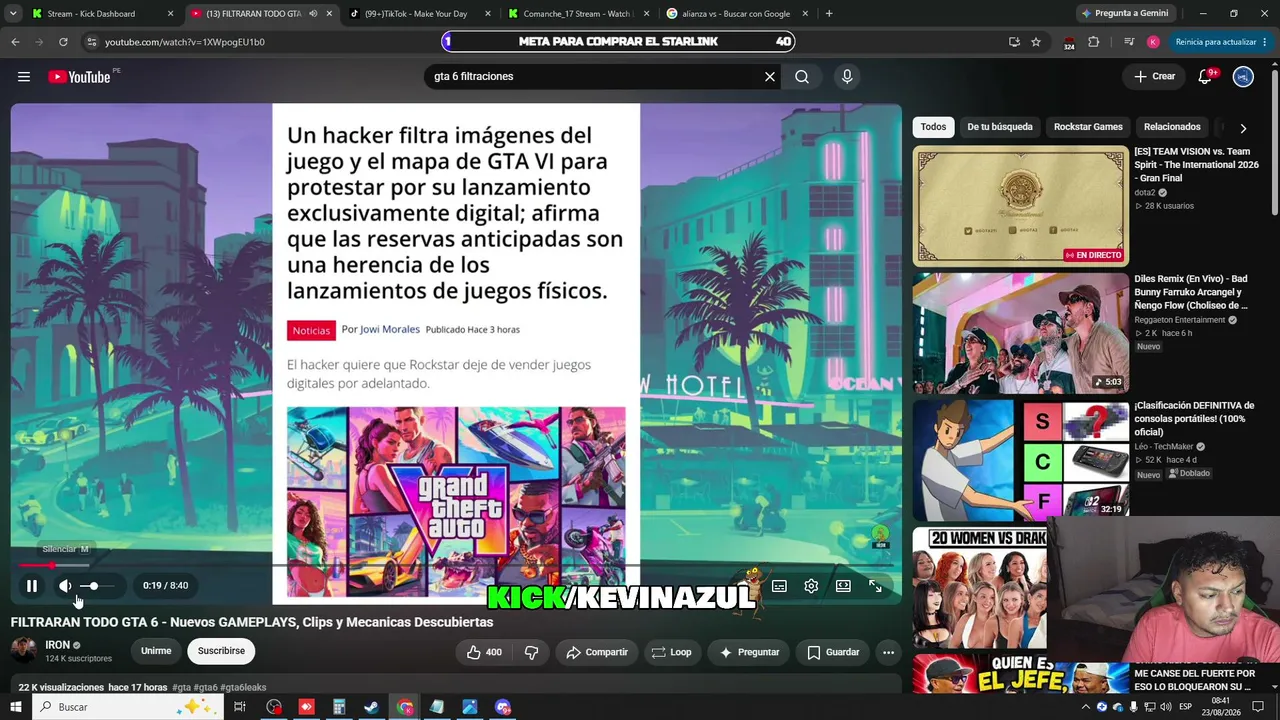Enable Loop for this video
The width and height of the screenshot is (1280, 720).
click(x=671, y=652)
